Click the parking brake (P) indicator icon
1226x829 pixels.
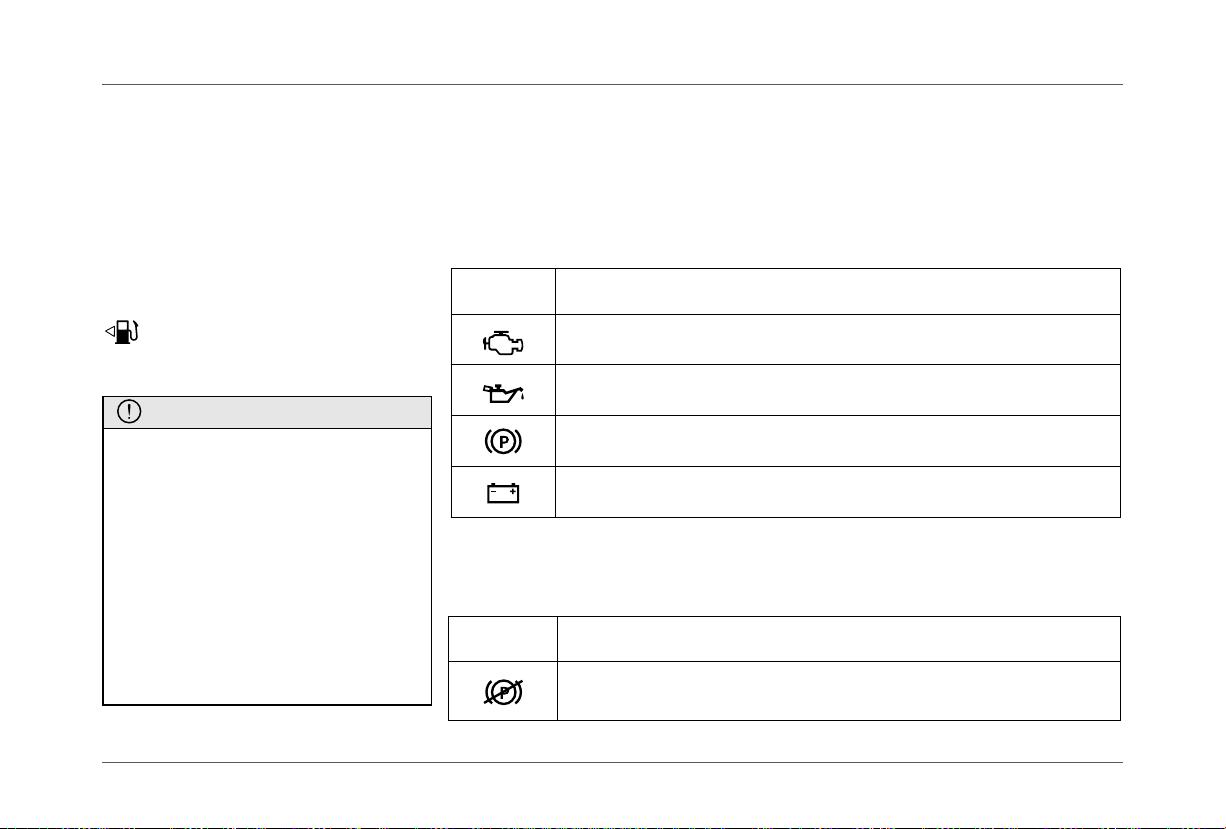(x=503, y=441)
